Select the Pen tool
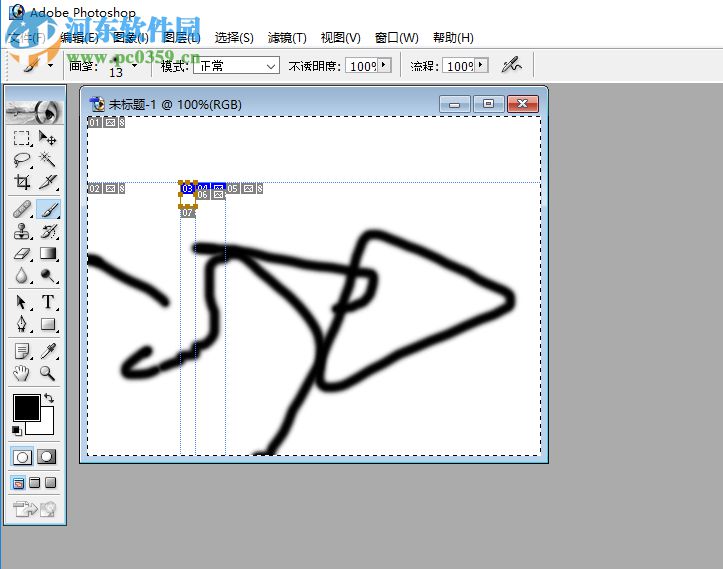 [x=22, y=324]
